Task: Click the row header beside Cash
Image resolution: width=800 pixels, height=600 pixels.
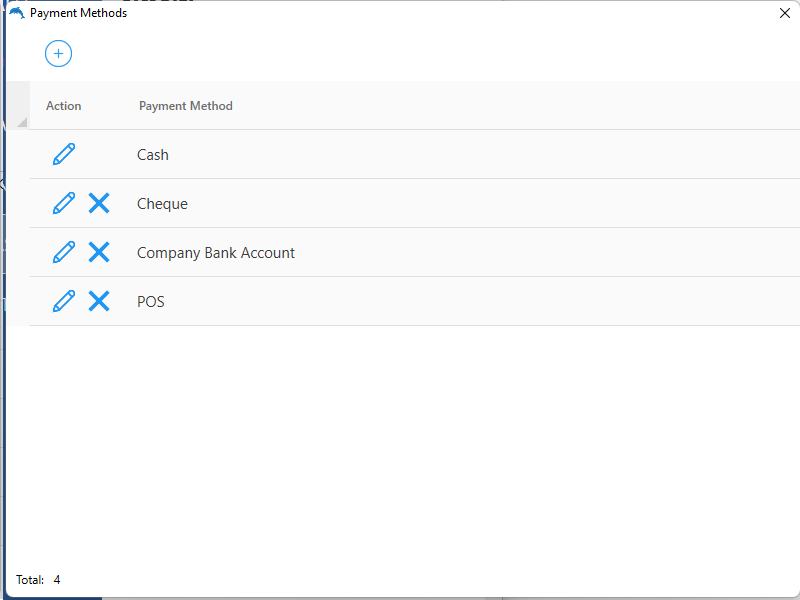Action: 18,155
